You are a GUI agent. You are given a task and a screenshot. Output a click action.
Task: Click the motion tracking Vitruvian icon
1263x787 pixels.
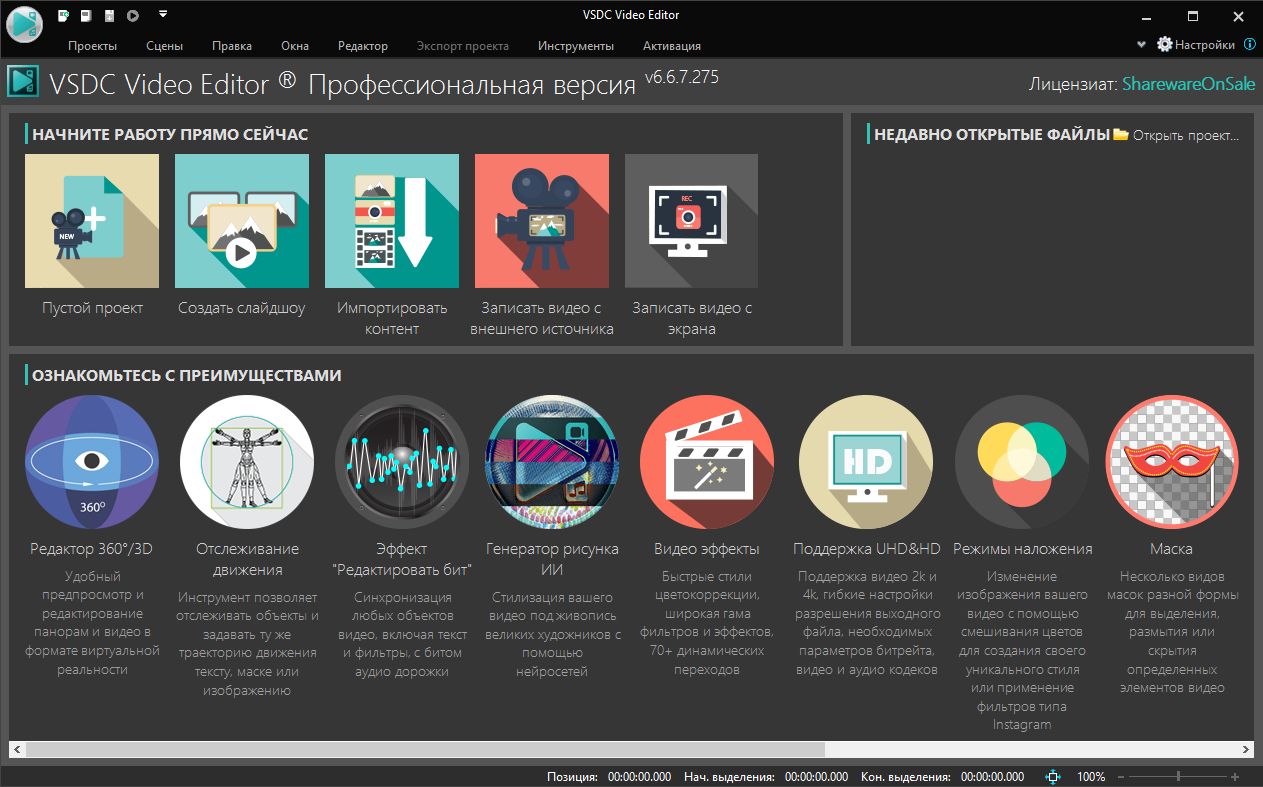247,462
